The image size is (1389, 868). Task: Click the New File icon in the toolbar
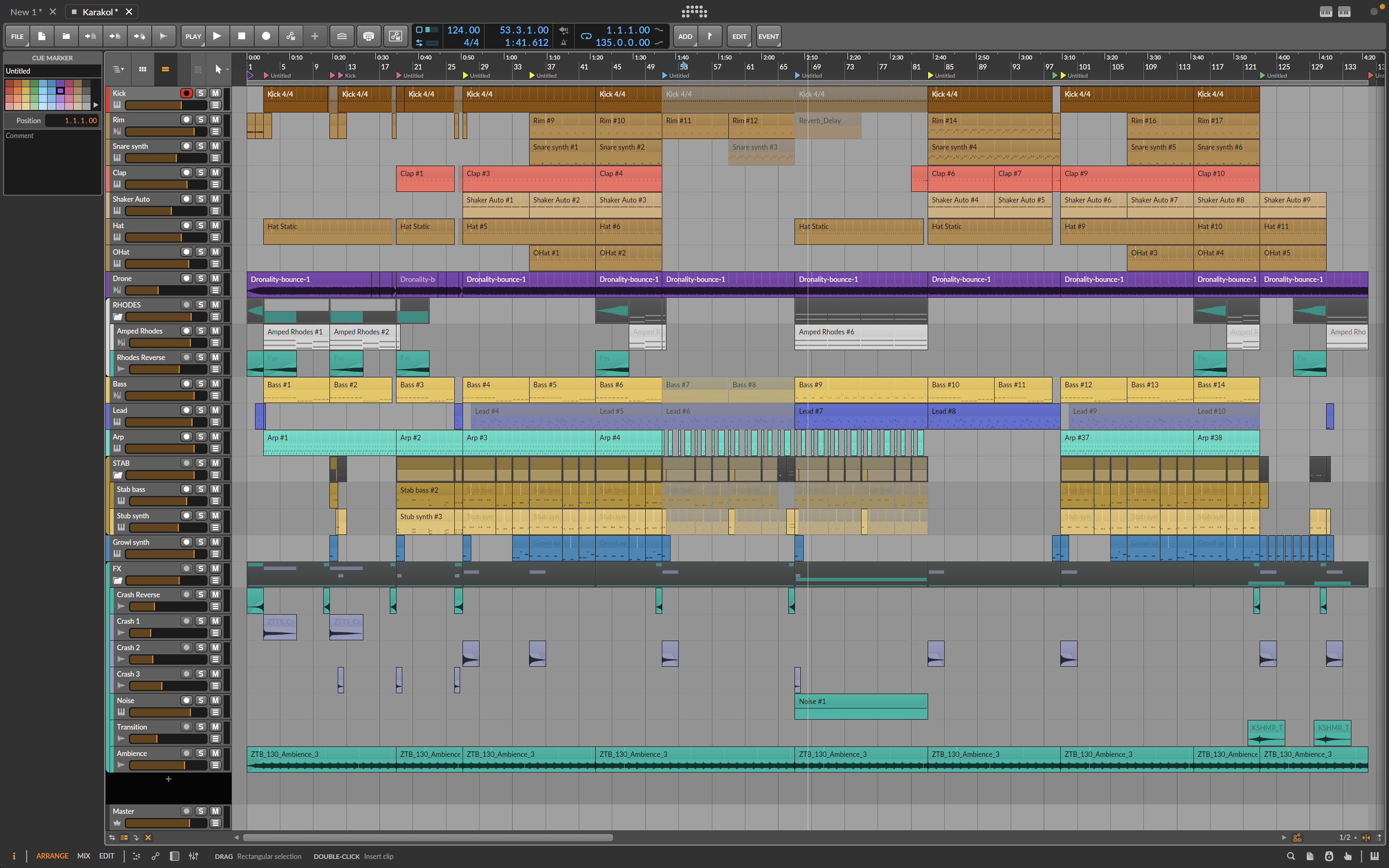click(x=42, y=36)
